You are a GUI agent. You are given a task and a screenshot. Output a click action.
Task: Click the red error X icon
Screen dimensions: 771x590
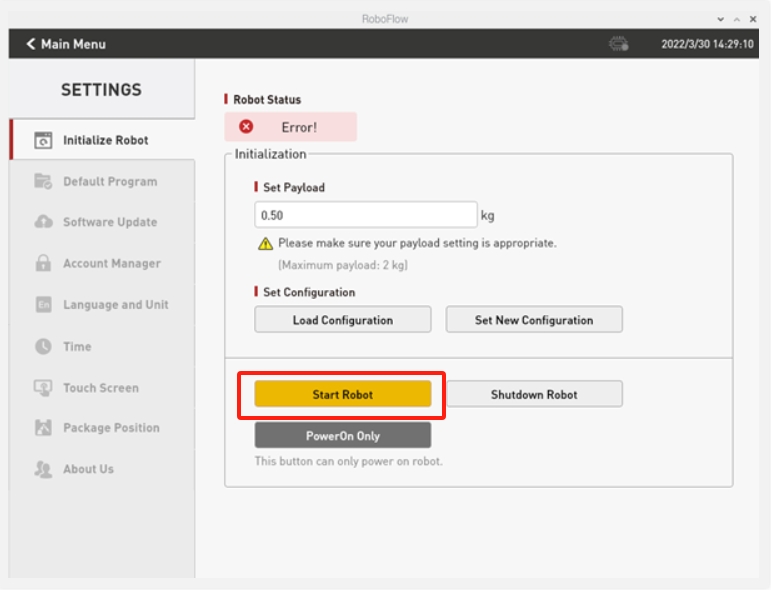coord(246,127)
